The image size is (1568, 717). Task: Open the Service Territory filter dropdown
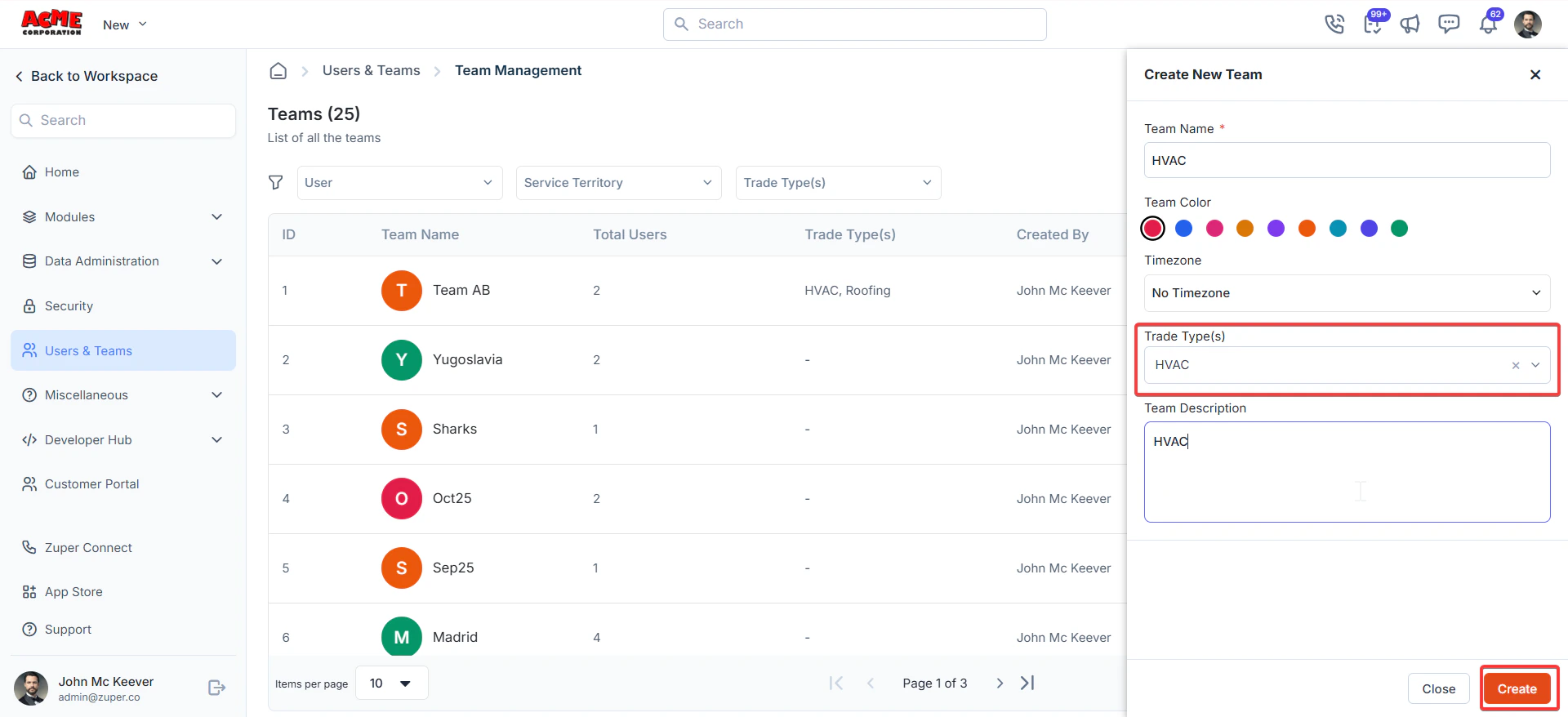619,183
